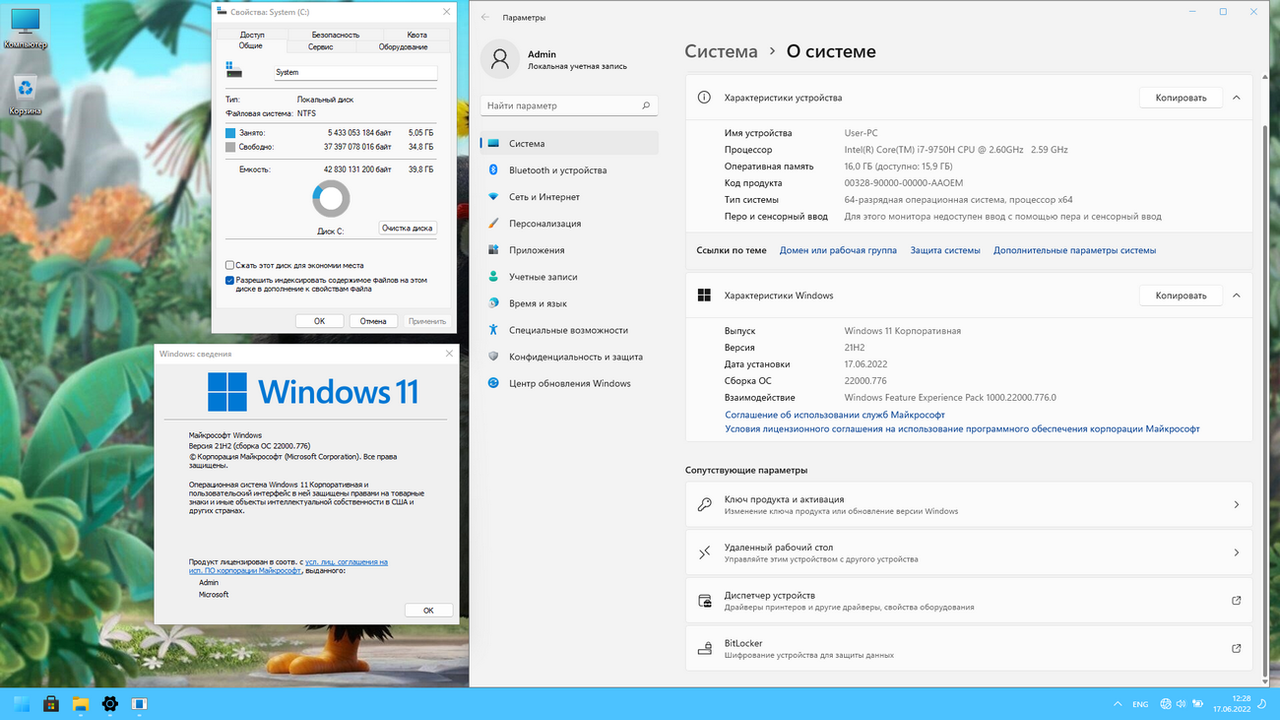Viewport: 1280px width, 720px height.
Task: Open Settings gear on taskbar
Action: 110,704
